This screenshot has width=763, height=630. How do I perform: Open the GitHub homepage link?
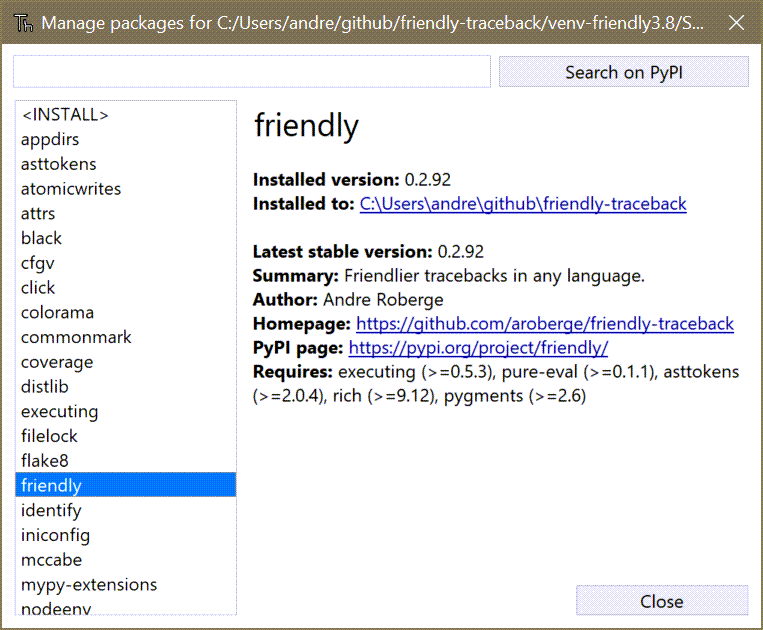tap(545, 324)
